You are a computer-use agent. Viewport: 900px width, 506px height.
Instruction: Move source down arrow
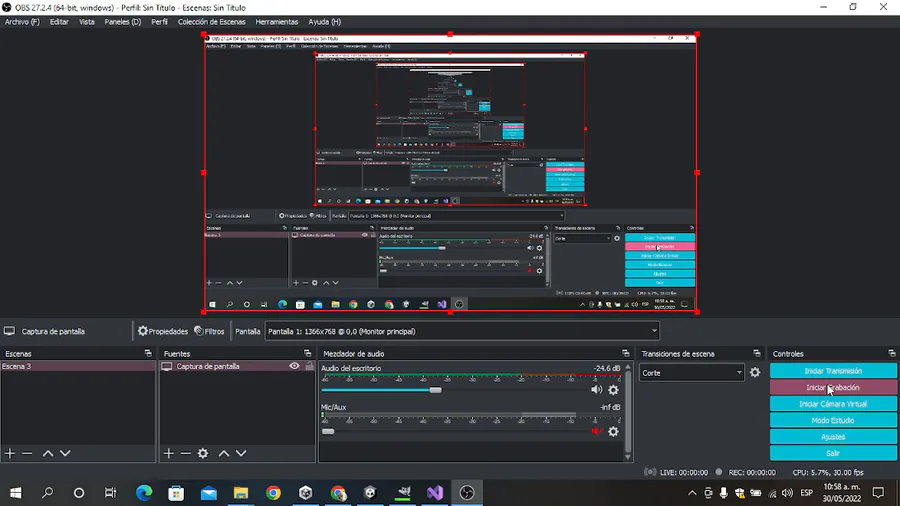241,453
